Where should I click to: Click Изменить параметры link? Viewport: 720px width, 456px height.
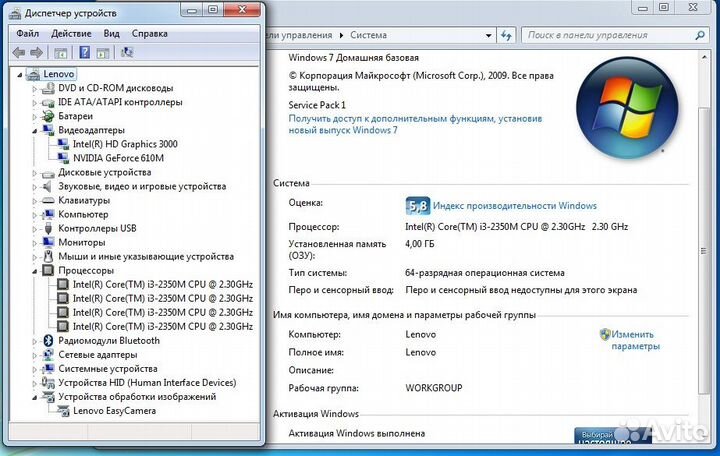(x=636, y=340)
